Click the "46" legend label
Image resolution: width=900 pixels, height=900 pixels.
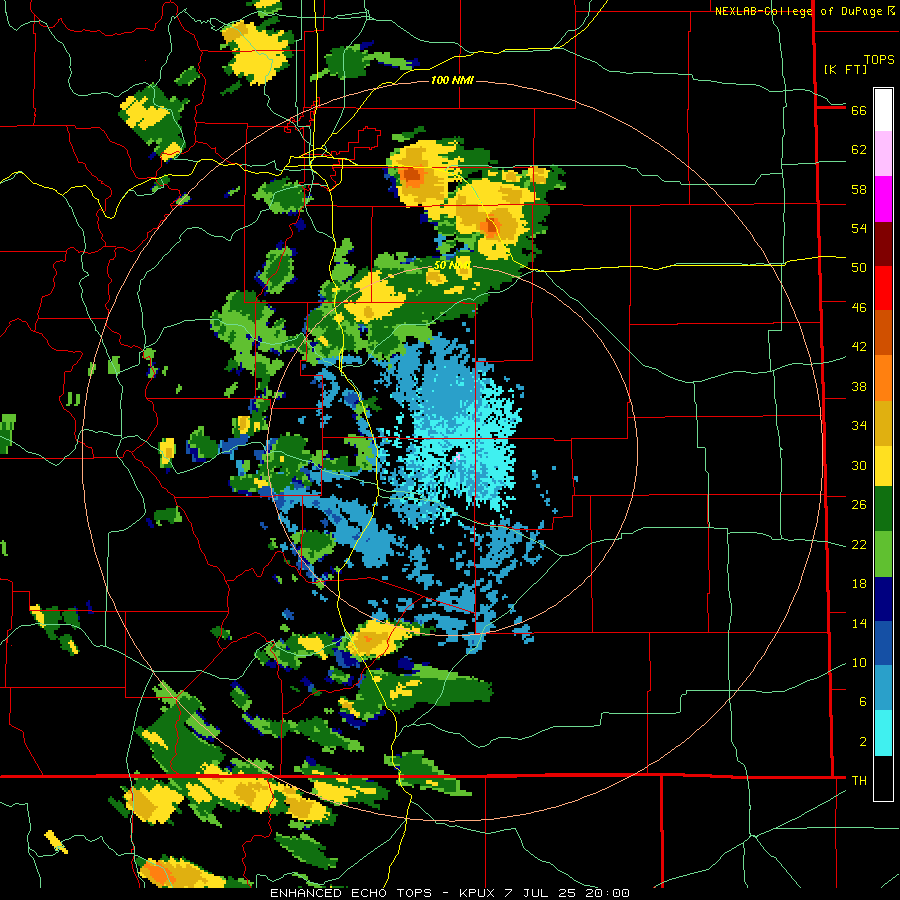[859, 308]
